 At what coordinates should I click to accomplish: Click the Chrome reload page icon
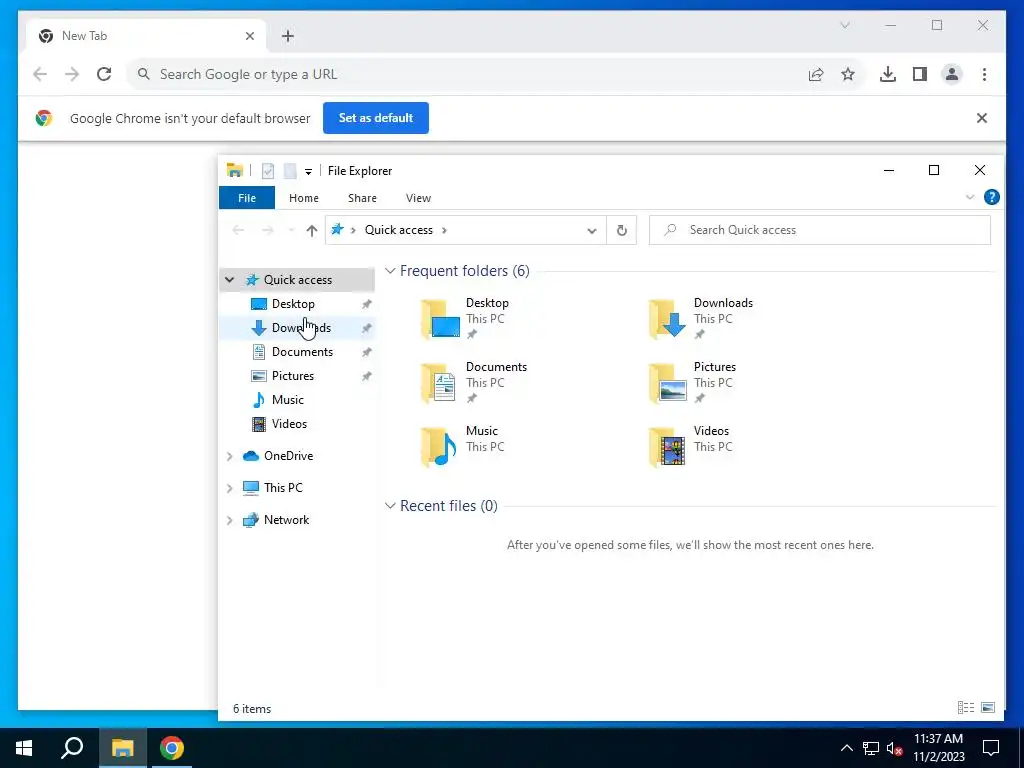[x=104, y=74]
